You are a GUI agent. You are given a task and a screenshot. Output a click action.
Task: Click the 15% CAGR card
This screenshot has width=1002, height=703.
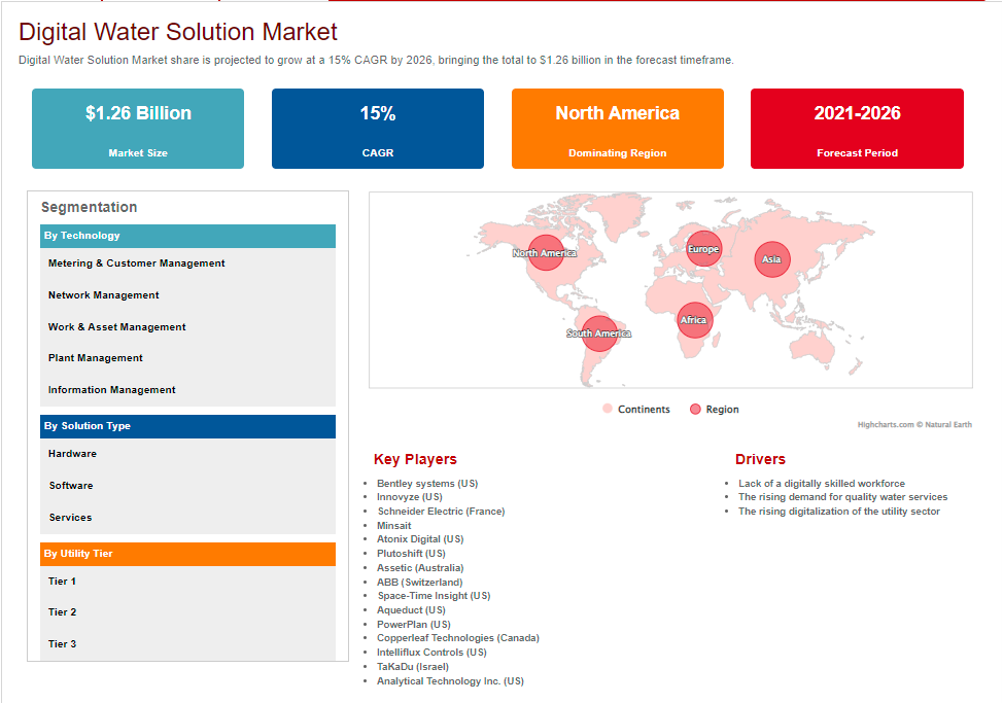pyautogui.click(x=378, y=128)
